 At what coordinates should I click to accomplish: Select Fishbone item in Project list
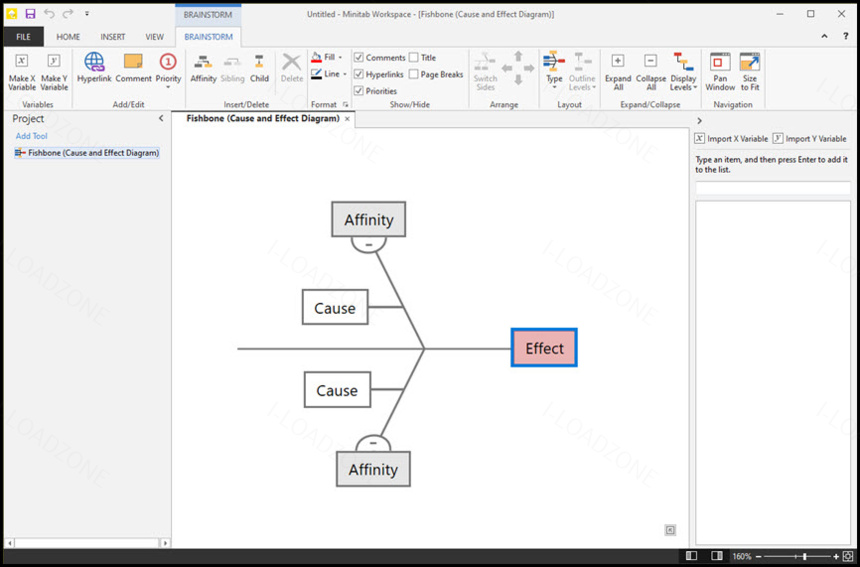[87, 153]
